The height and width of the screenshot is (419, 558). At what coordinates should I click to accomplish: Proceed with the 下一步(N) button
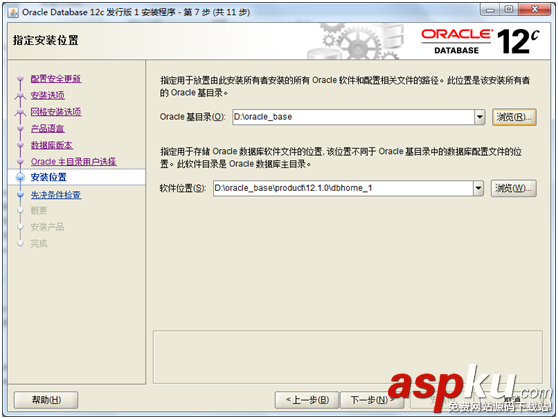tap(372, 400)
